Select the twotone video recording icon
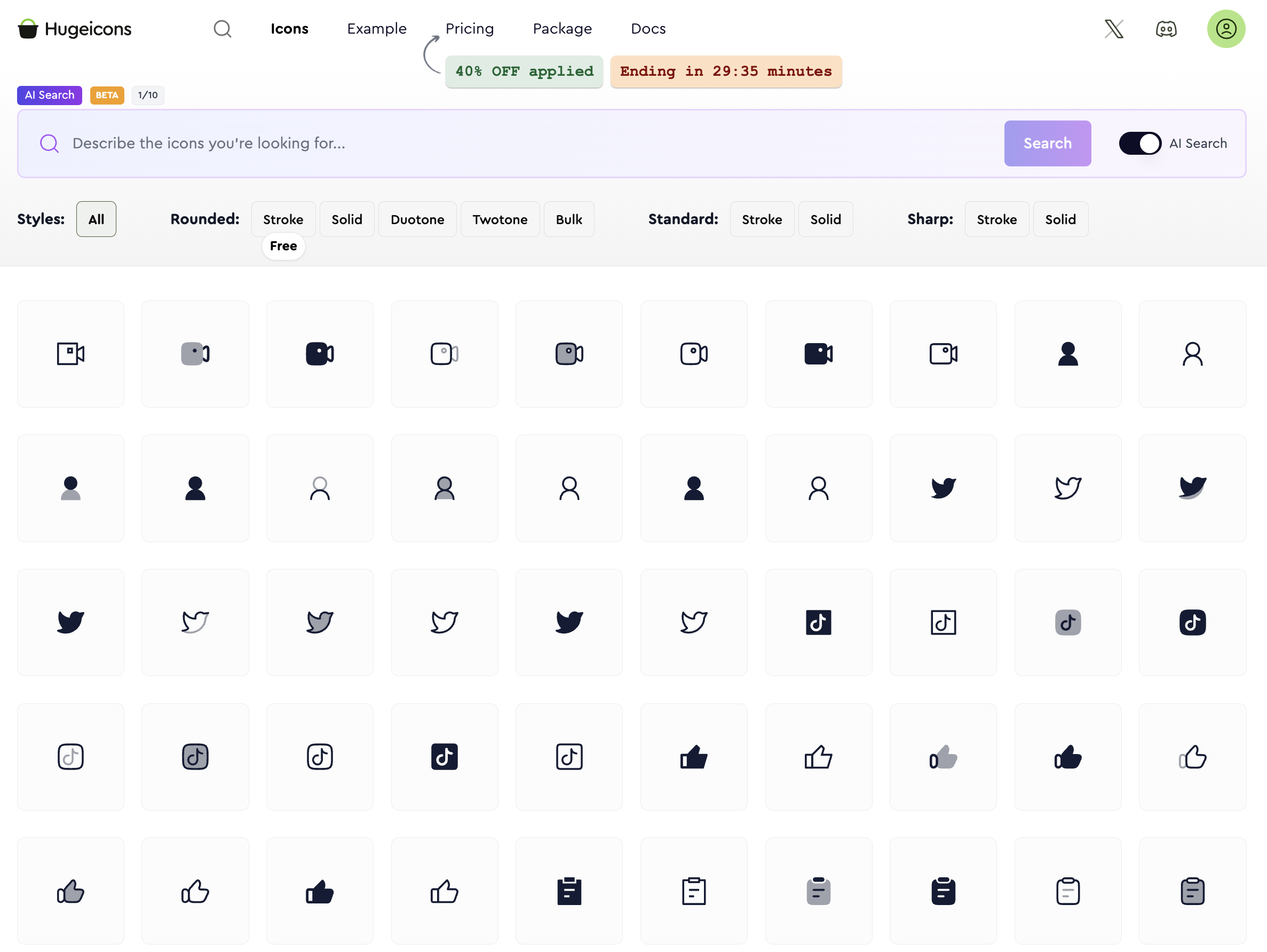 point(445,353)
